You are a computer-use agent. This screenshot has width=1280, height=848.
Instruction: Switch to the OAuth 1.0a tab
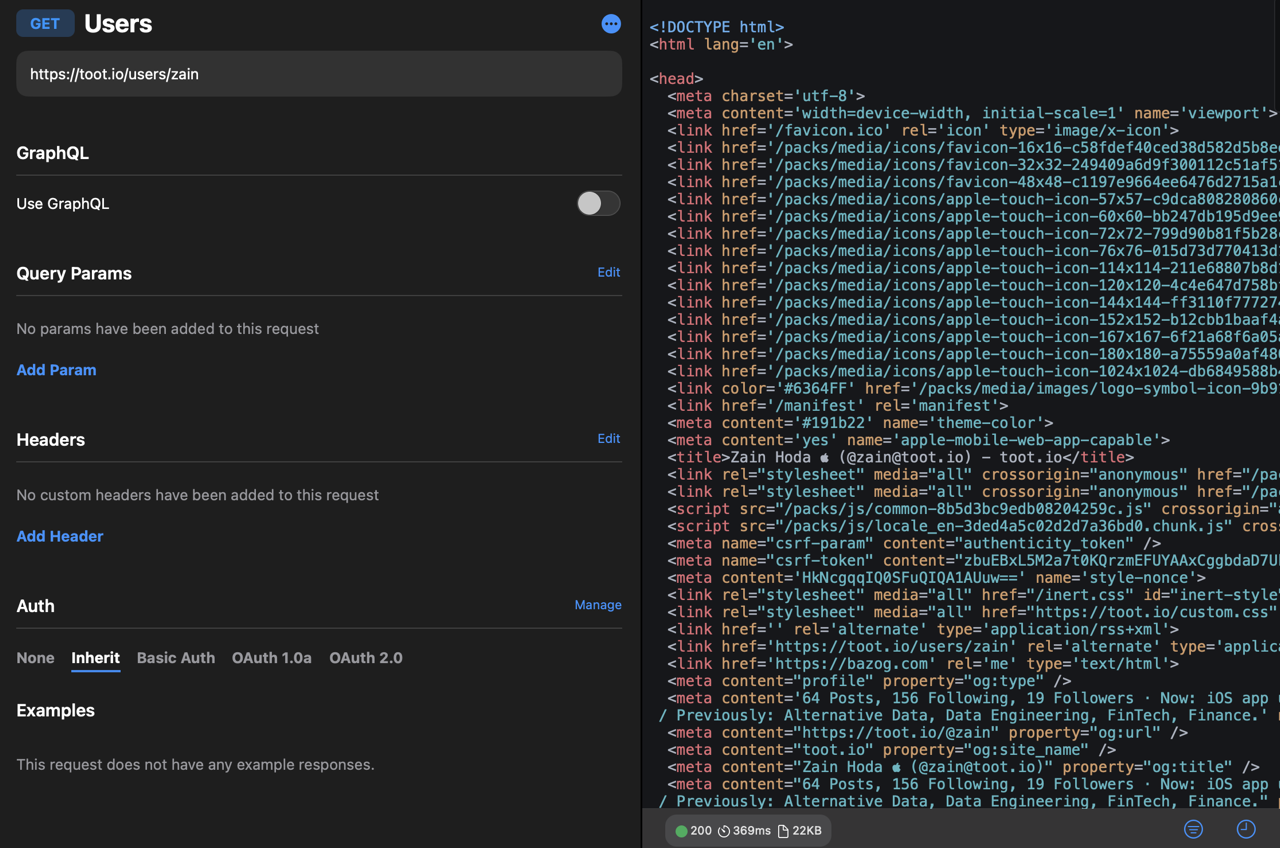[x=272, y=658]
